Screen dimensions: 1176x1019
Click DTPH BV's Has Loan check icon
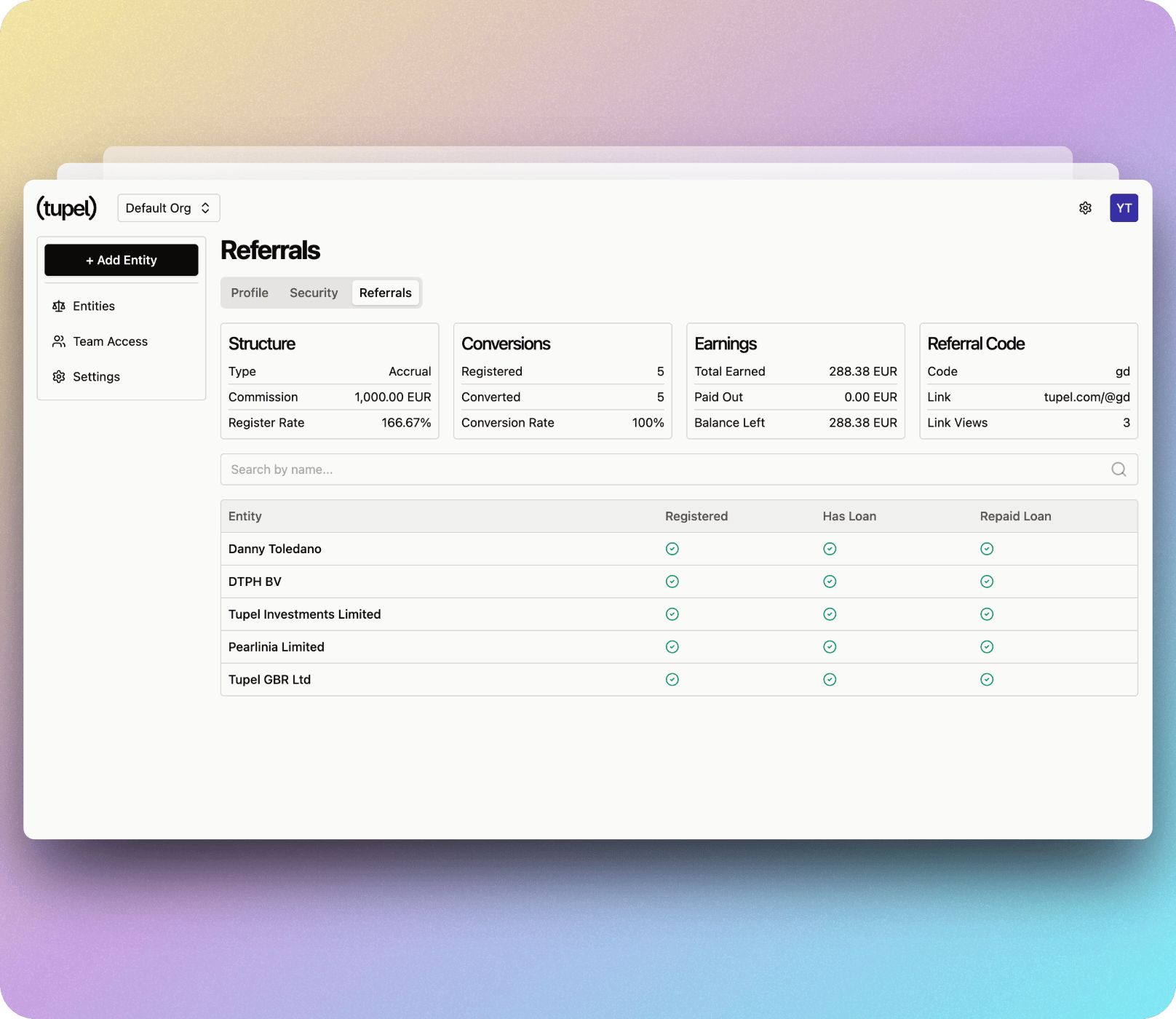[830, 582]
